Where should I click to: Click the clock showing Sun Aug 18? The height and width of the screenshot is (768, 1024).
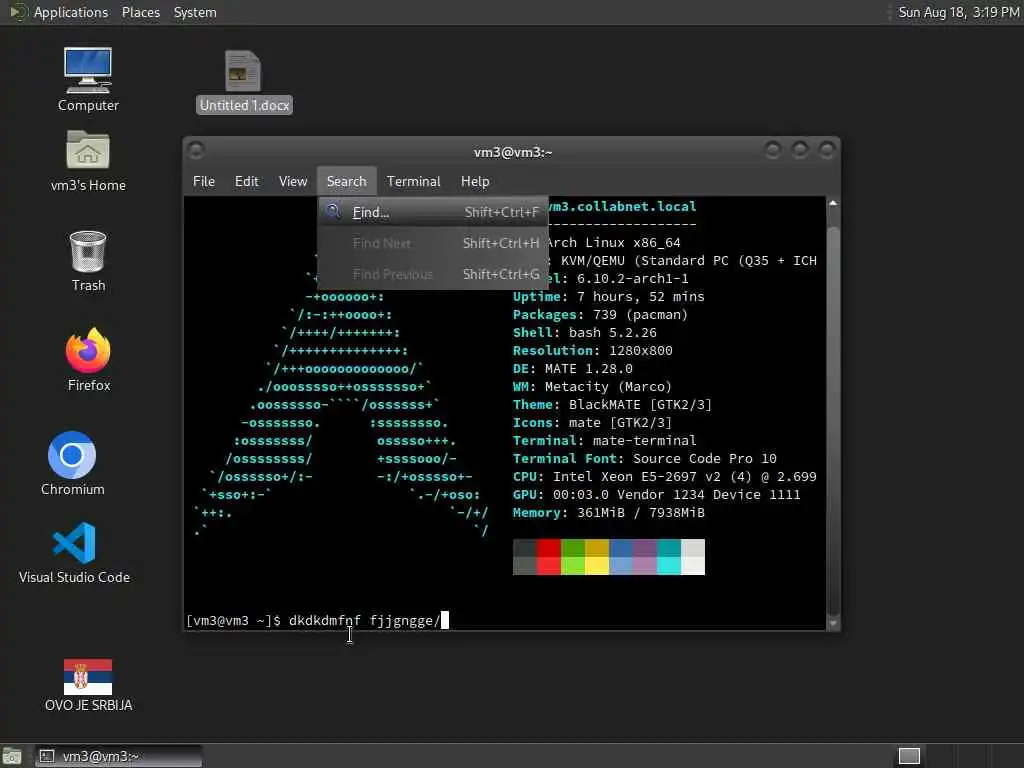pyautogui.click(x=958, y=12)
